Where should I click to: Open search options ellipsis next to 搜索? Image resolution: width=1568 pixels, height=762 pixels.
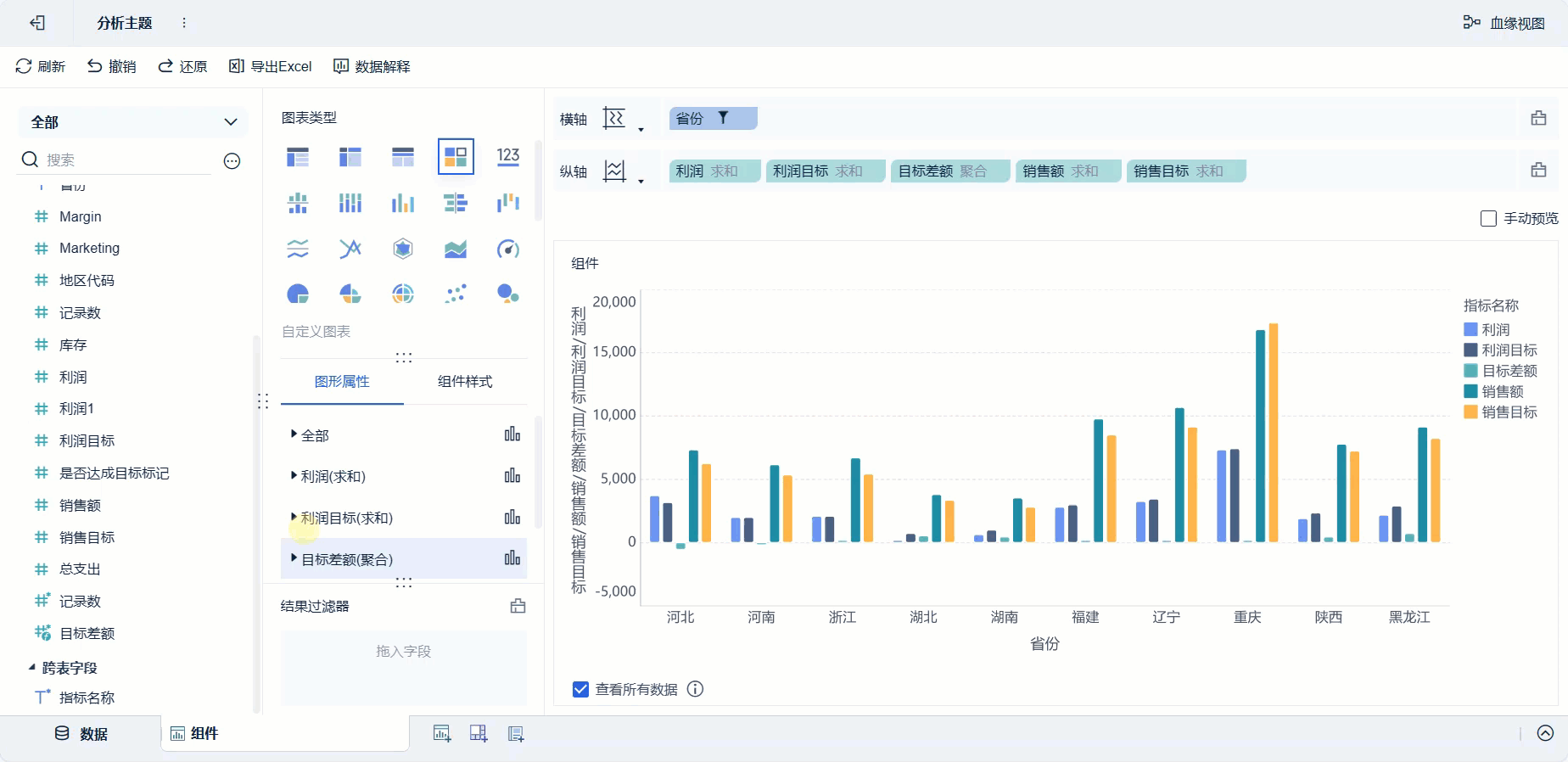[232, 160]
